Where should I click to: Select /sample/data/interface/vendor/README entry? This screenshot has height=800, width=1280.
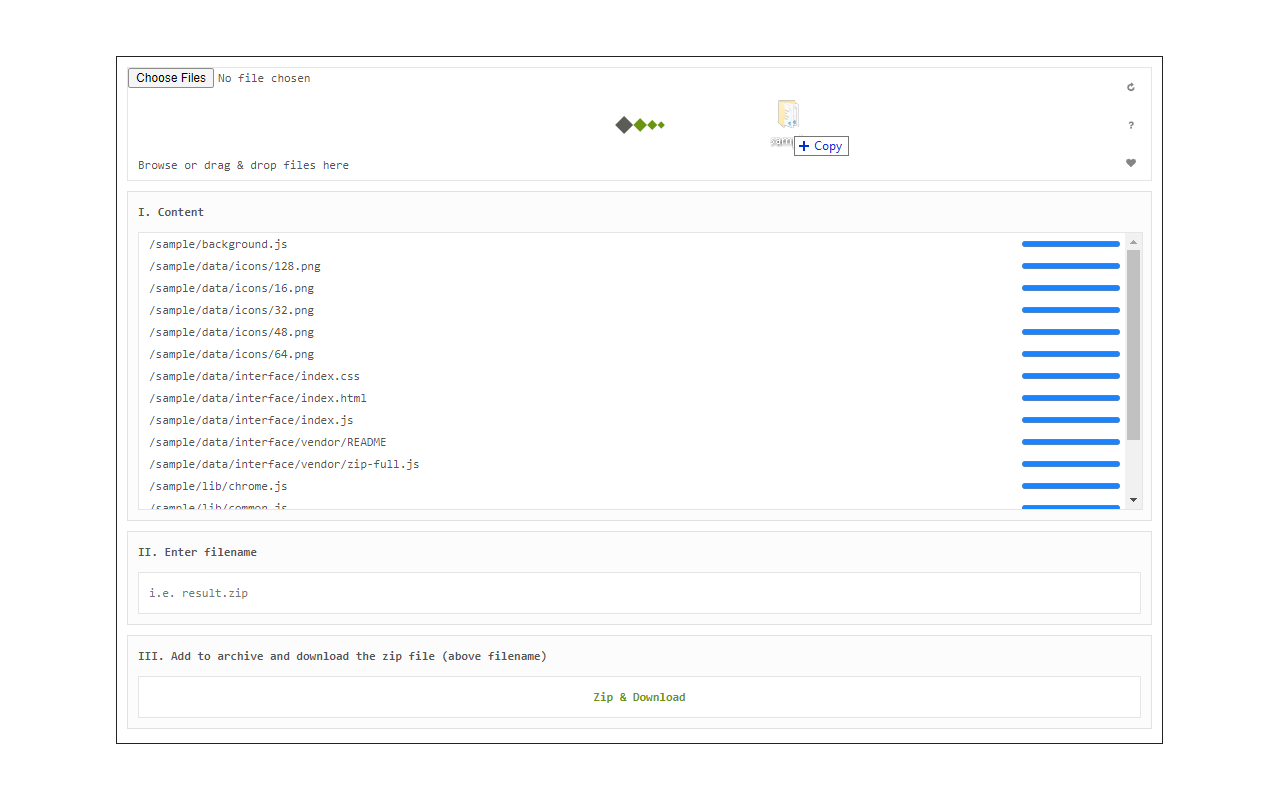point(268,442)
